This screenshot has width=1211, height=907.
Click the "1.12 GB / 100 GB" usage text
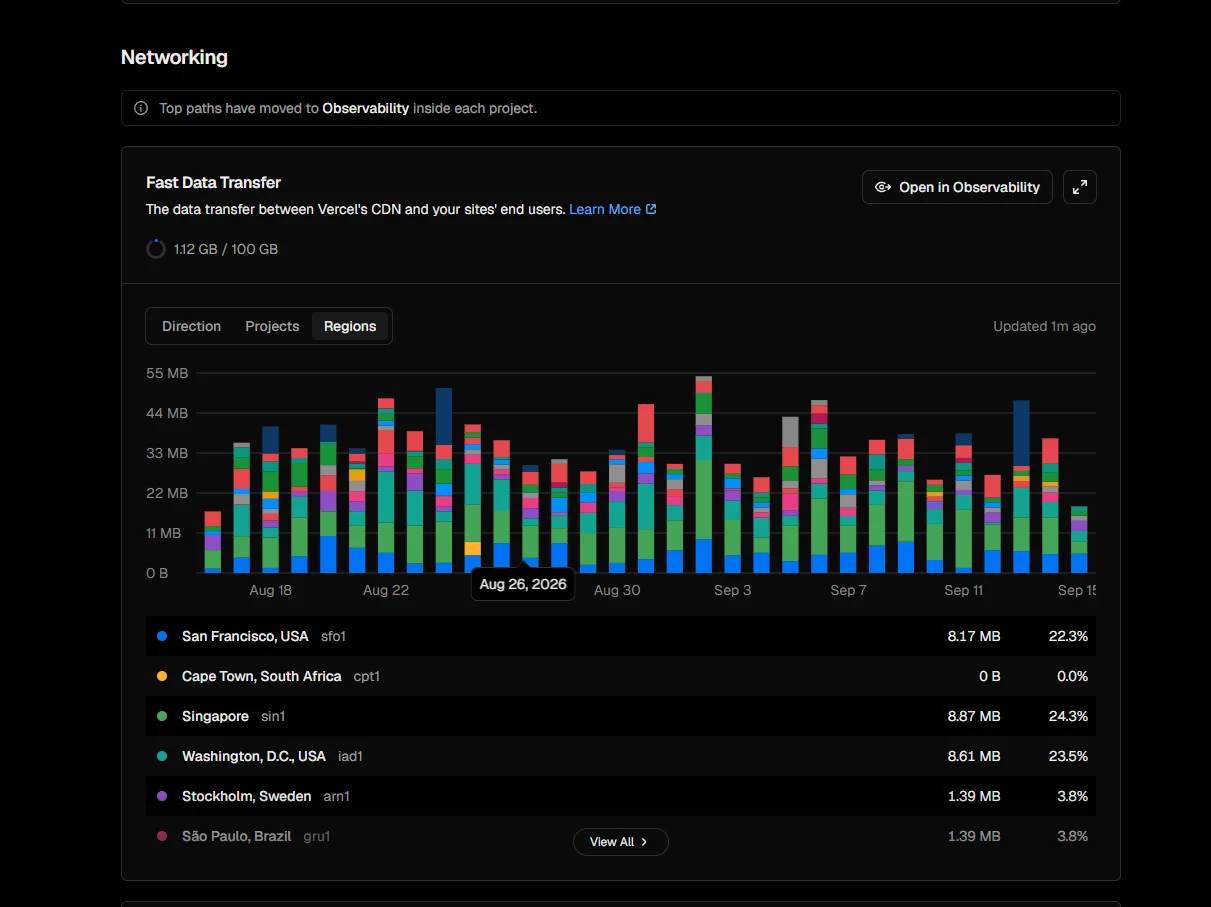226,249
